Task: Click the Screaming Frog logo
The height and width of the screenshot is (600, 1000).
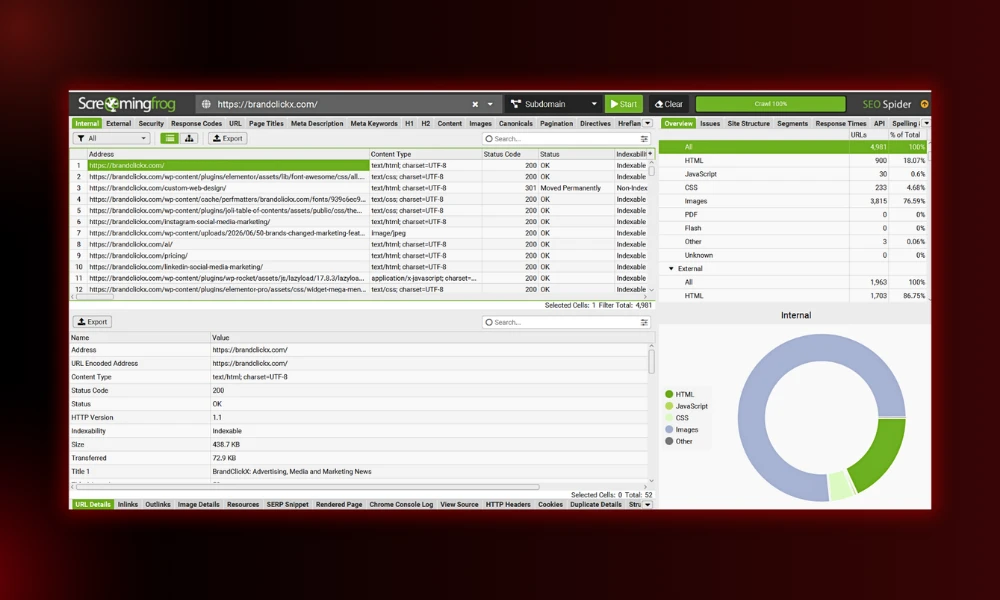Action: click(x=126, y=103)
